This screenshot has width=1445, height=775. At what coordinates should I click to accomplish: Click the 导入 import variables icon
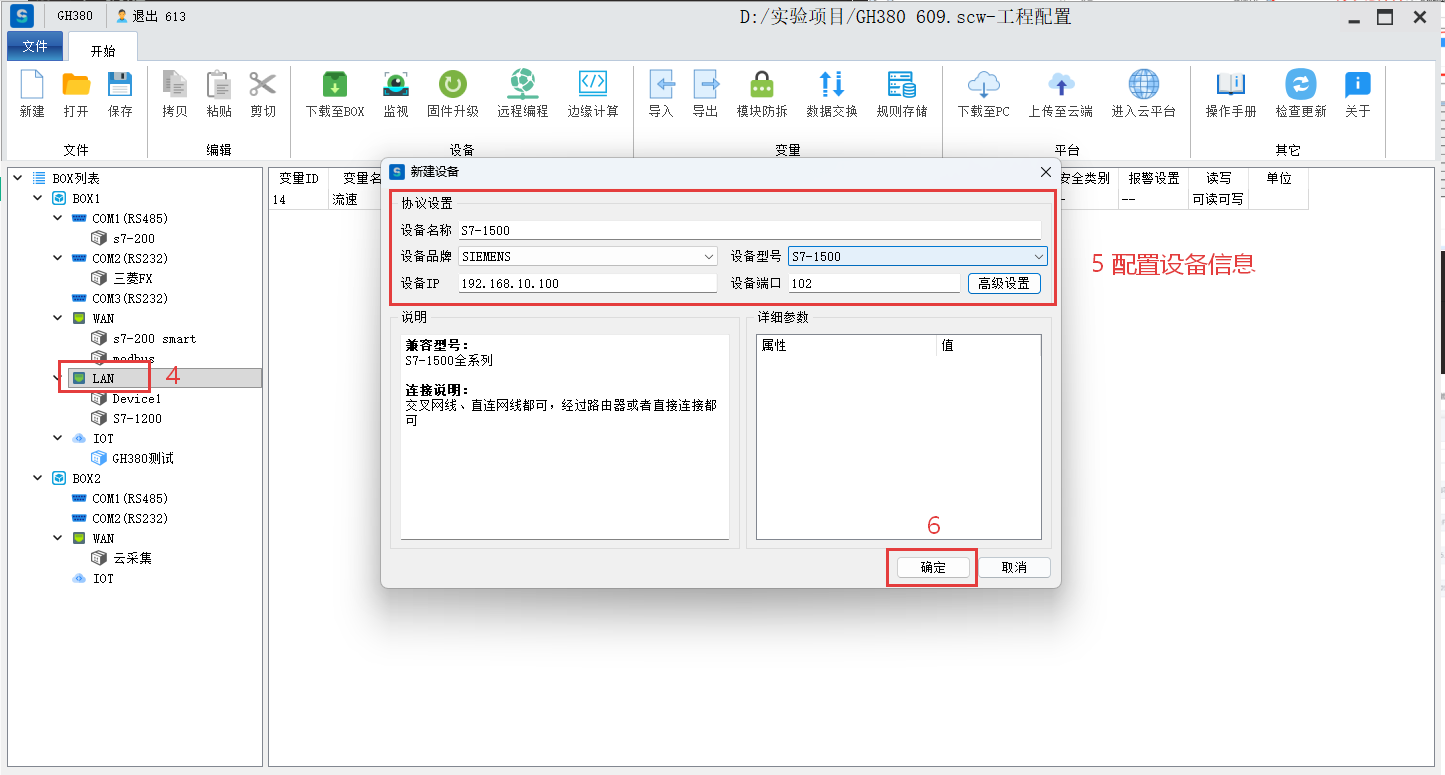[661, 86]
